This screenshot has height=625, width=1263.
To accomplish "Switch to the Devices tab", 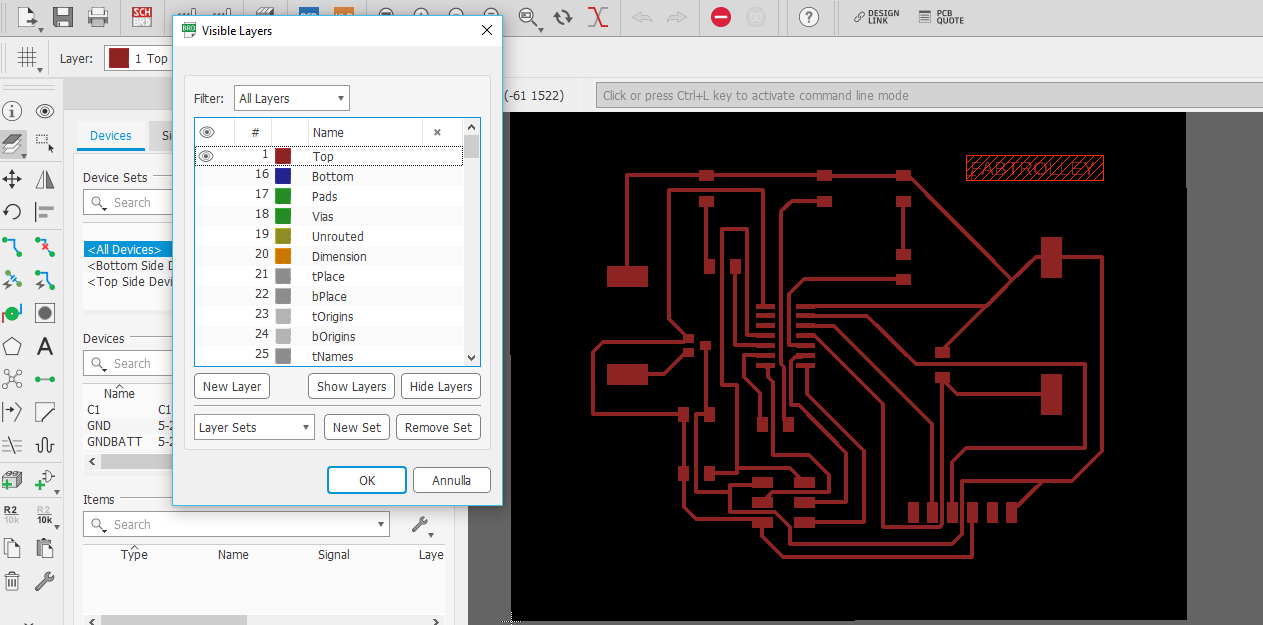I will click(110, 136).
